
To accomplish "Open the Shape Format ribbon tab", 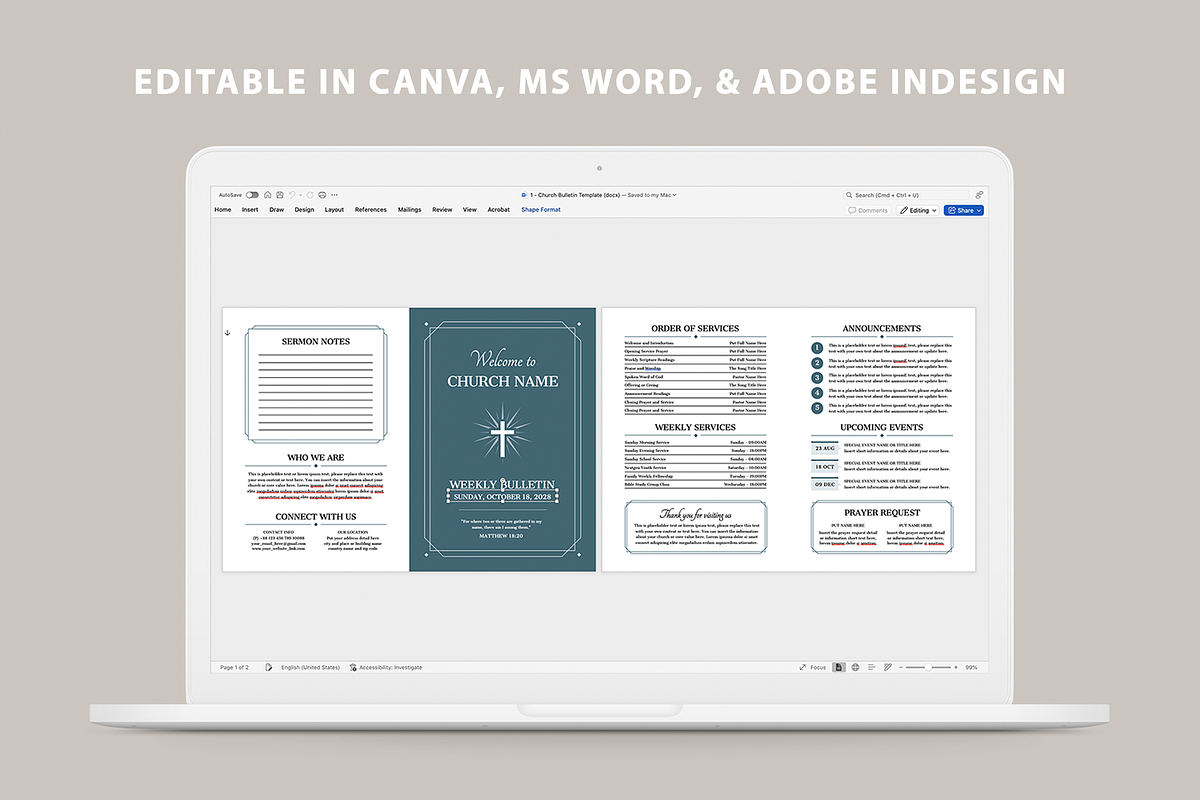I will 541,210.
